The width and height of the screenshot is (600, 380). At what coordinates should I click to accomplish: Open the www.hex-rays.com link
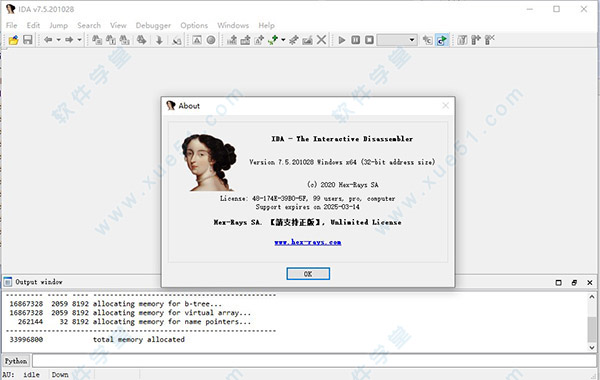[x=308, y=242]
